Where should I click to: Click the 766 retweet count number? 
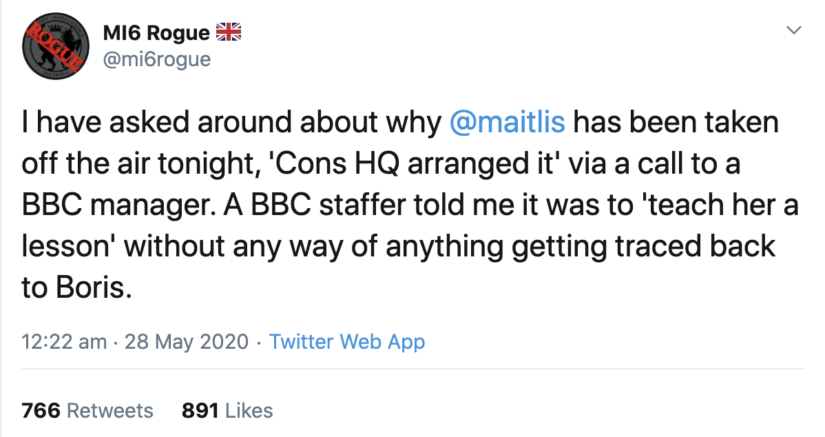point(41,411)
